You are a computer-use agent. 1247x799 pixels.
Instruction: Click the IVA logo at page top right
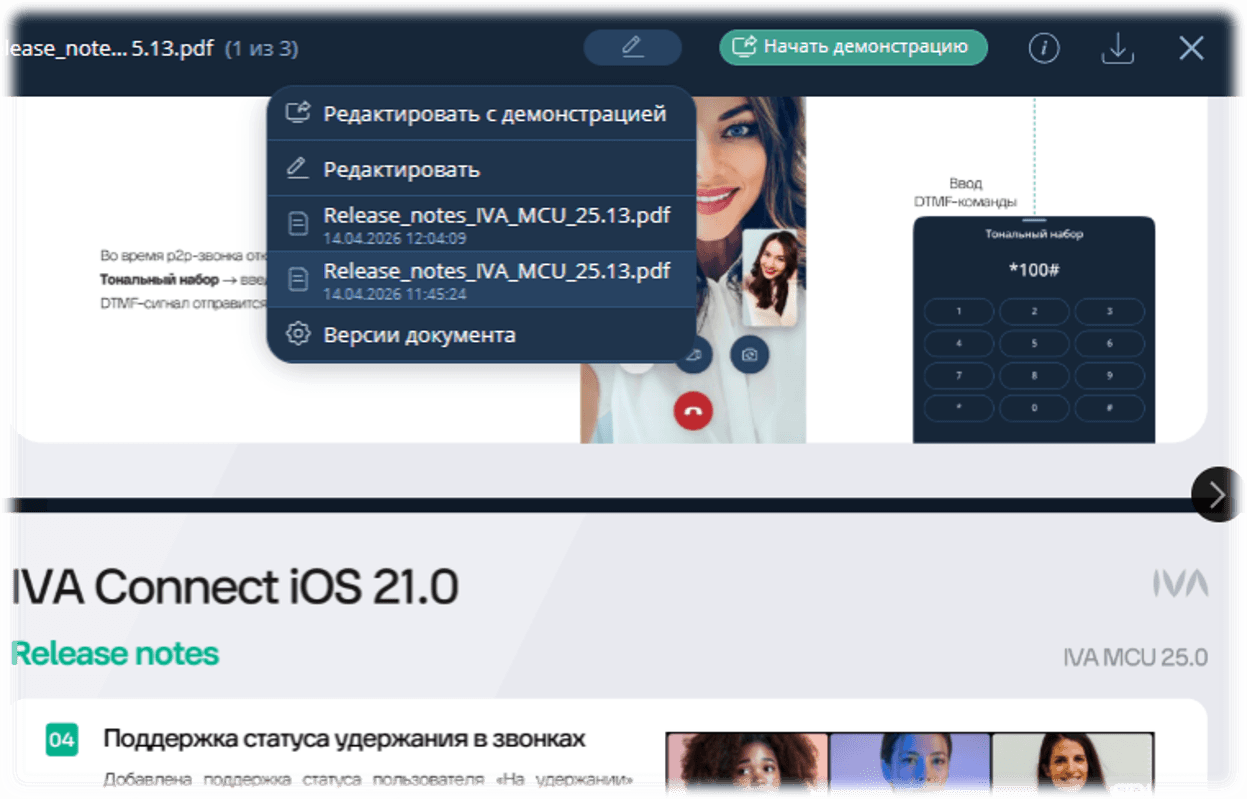tap(1180, 583)
